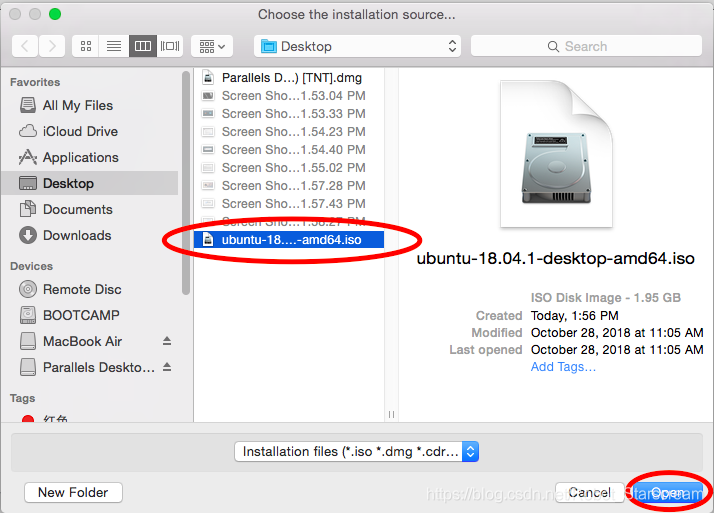Click the BOOTCAMP drive icon
The width and height of the screenshot is (714, 513).
tap(28, 315)
